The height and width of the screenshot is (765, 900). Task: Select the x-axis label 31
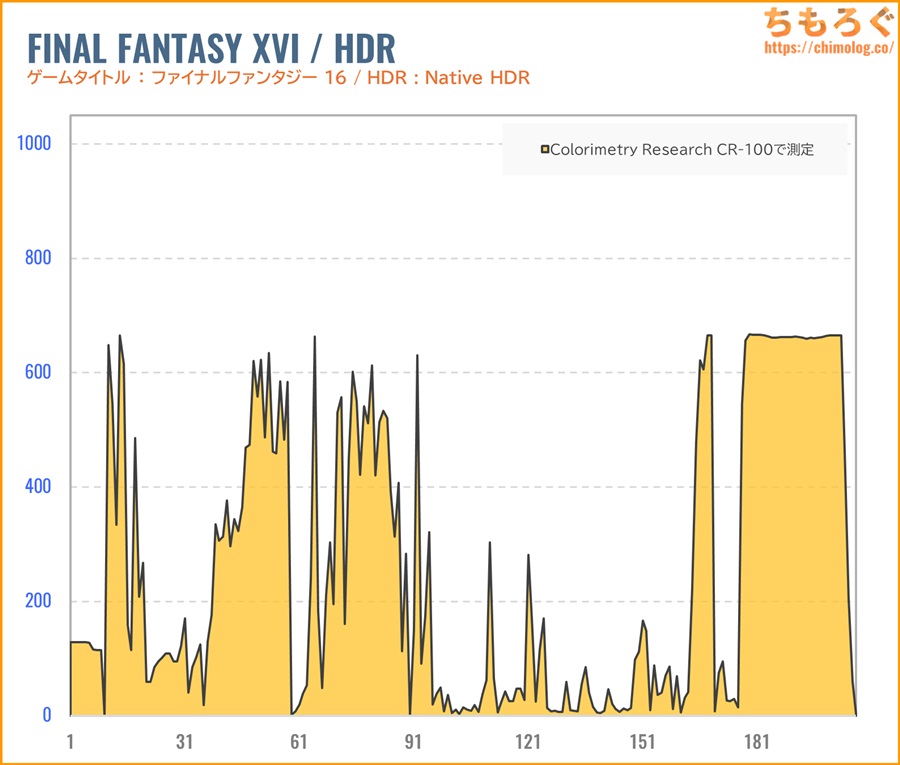pos(184,742)
